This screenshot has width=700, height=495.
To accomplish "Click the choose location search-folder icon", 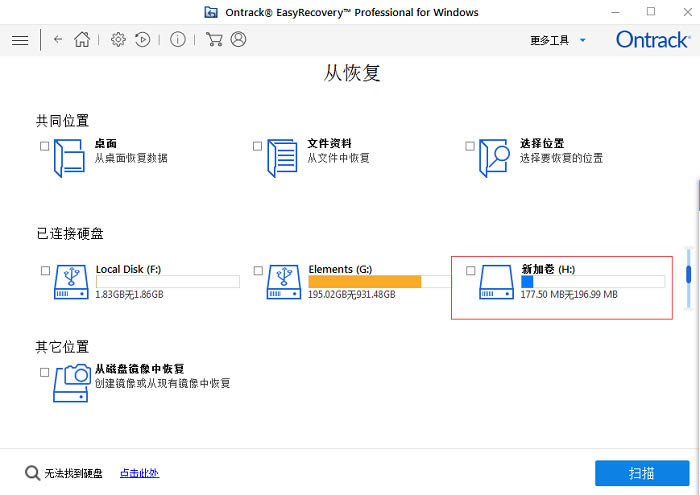I will point(494,158).
